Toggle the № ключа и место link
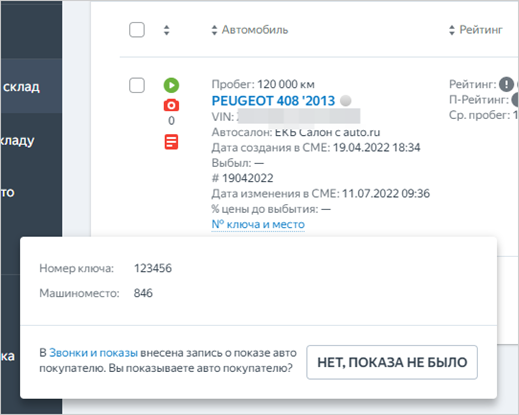 tap(258, 224)
